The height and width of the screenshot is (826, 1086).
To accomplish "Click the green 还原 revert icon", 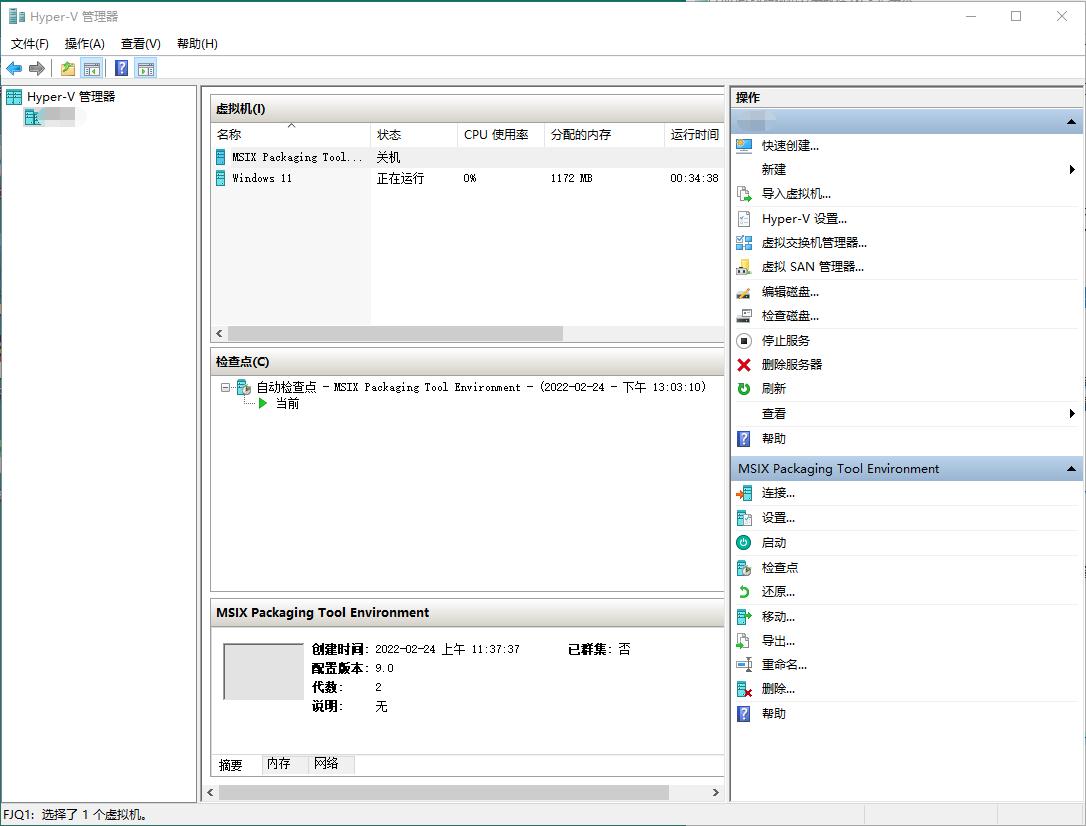I will [744, 592].
